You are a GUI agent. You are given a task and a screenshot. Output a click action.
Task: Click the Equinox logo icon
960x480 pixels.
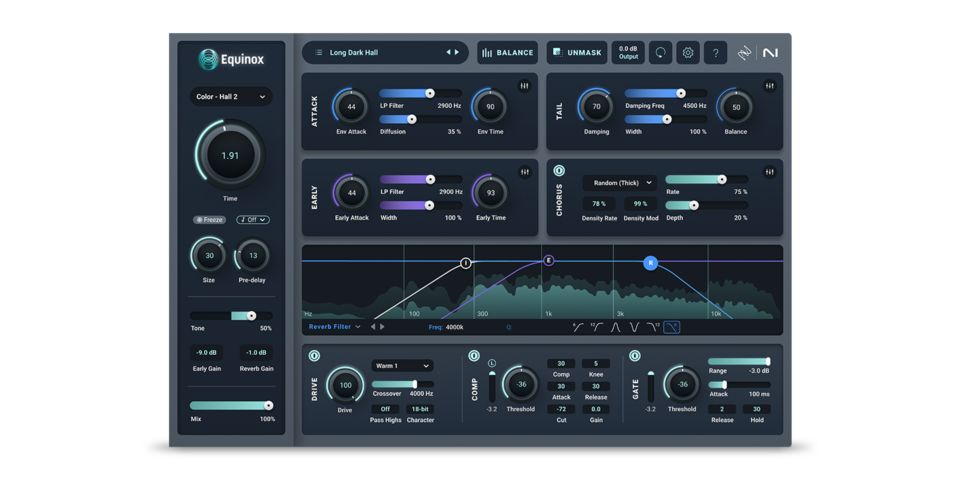pyautogui.click(x=208, y=59)
